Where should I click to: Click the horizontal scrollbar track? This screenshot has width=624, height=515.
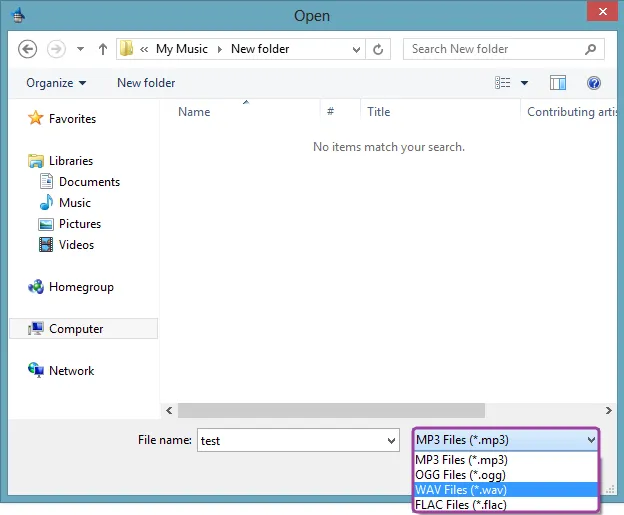point(544,410)
